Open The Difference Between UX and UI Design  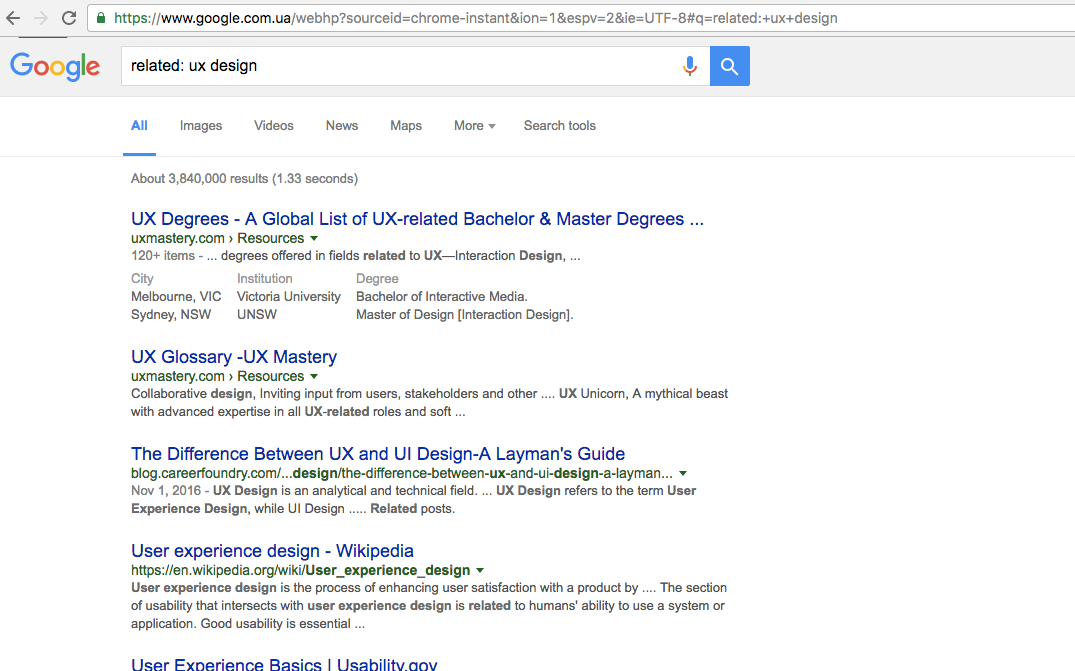(x=378, y=454)
